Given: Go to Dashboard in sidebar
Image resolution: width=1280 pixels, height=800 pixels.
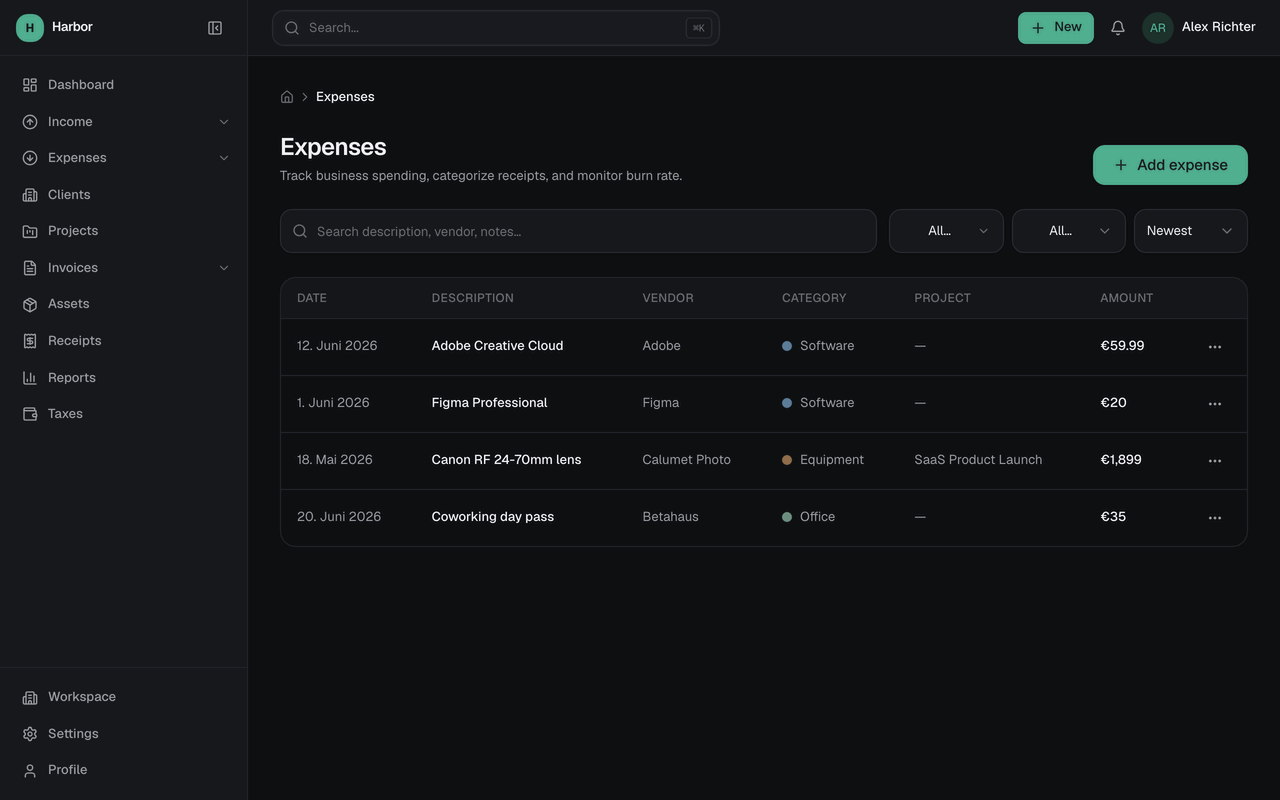Looking at the screenshot, I should [x=124, y=85].
